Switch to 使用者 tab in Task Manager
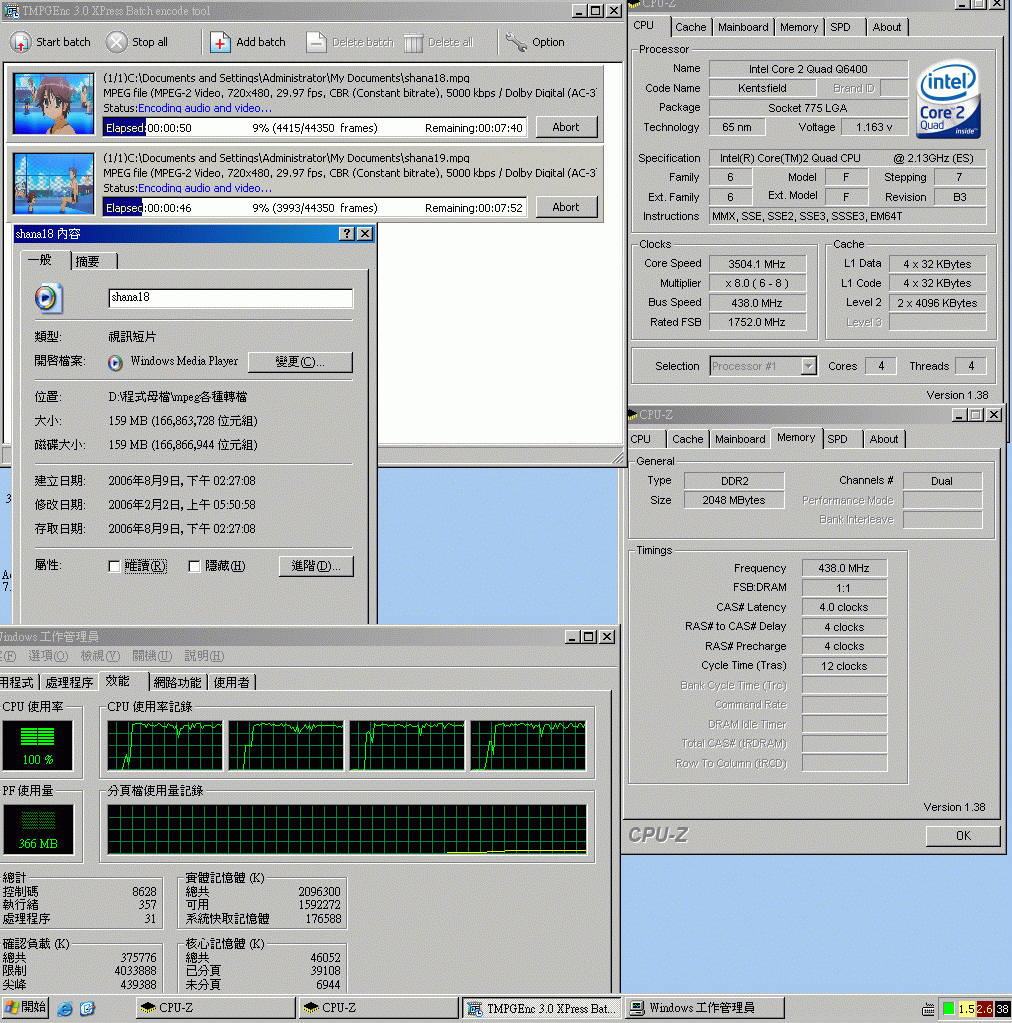 coord(231,682)
